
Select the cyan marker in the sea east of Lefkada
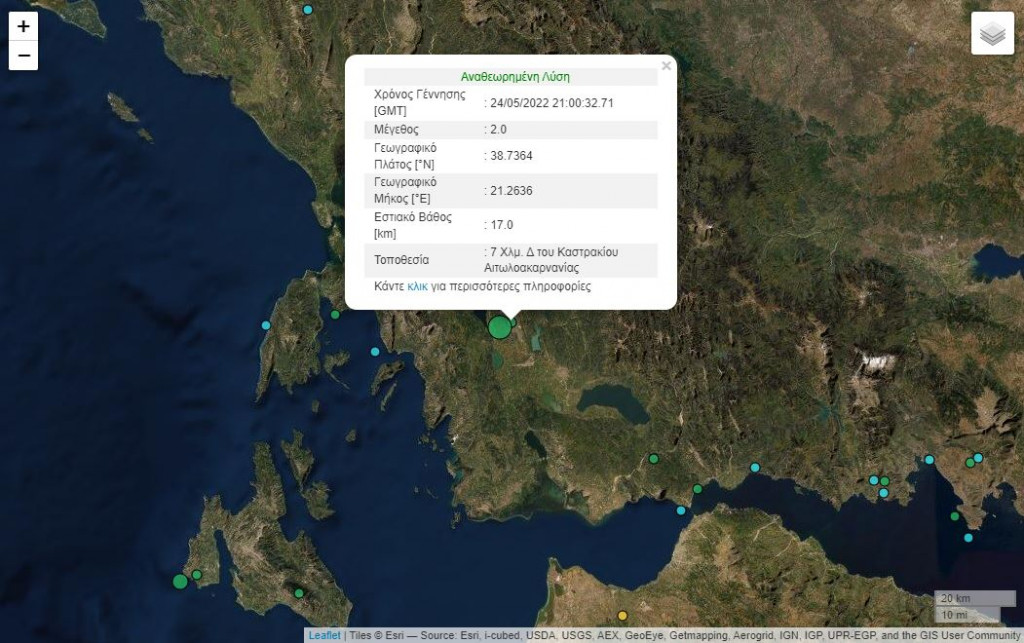[375, 351]
